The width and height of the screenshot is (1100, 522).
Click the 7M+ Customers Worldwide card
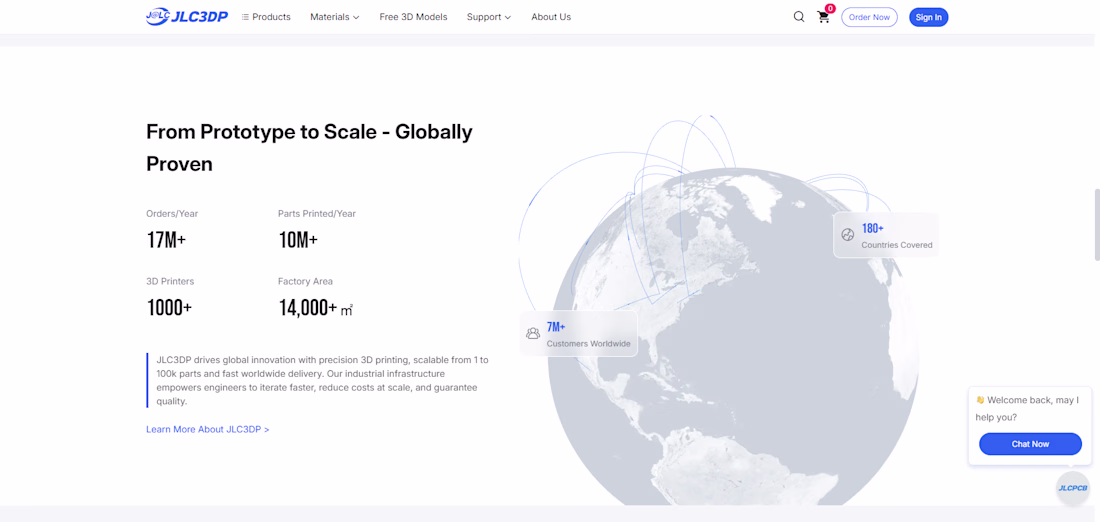[579, 334]
